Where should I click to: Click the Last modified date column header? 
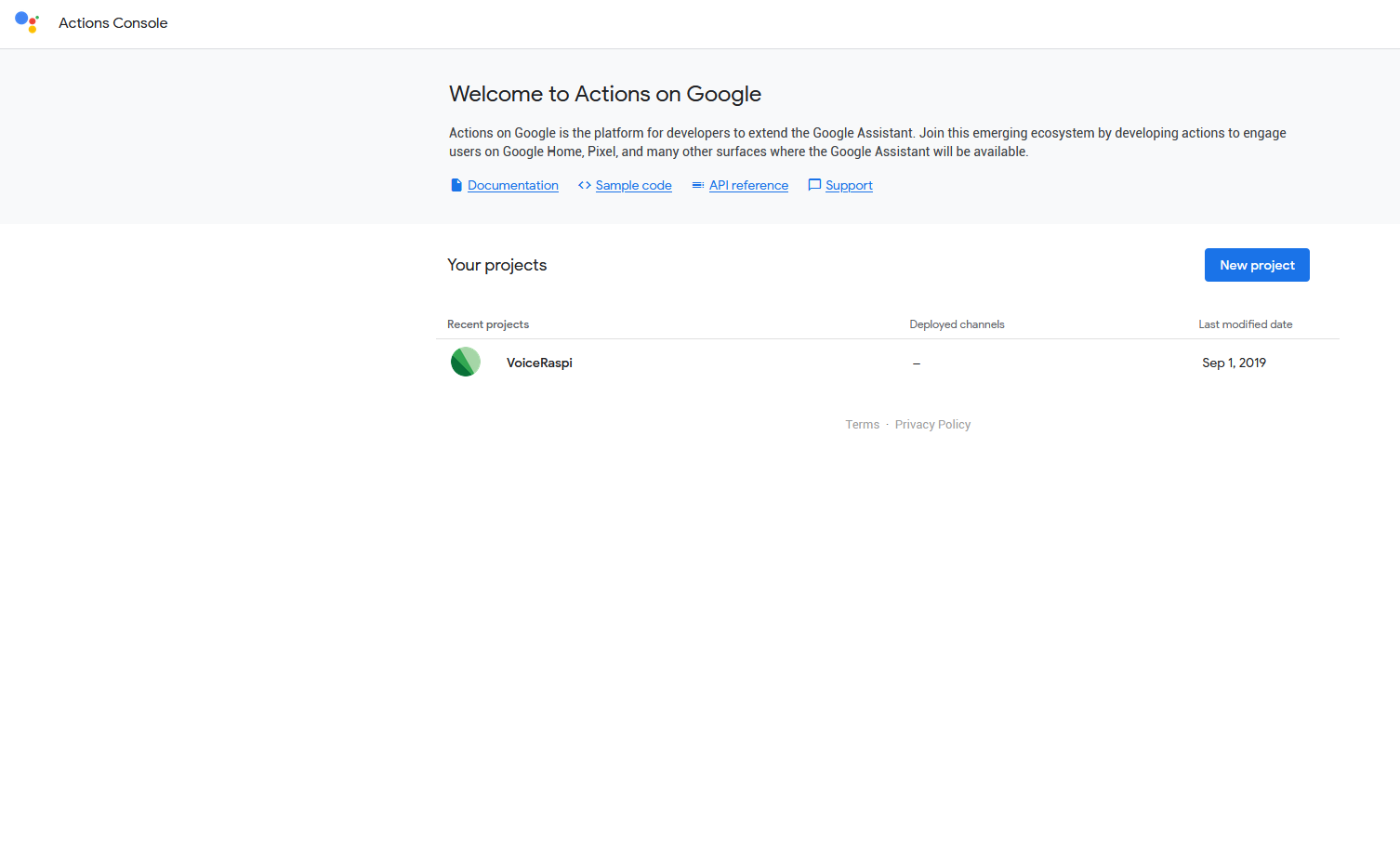[1245, 324]
